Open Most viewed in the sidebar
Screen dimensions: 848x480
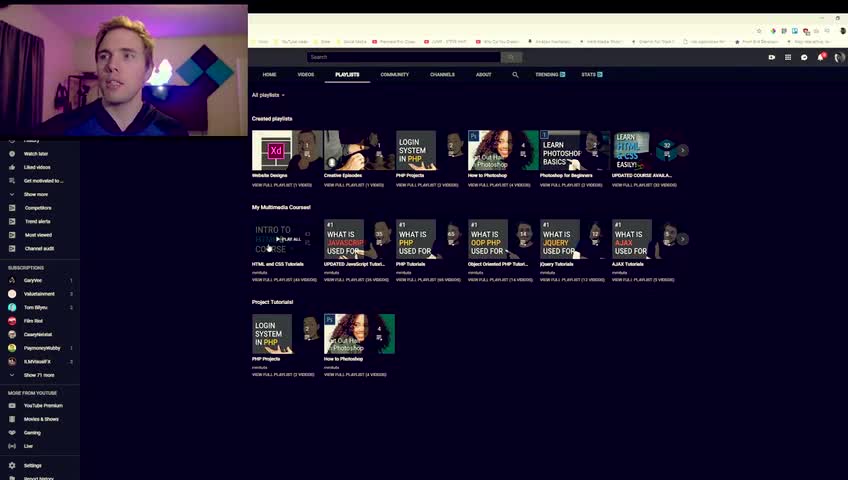pyautogui.click(x=38, y=235)
